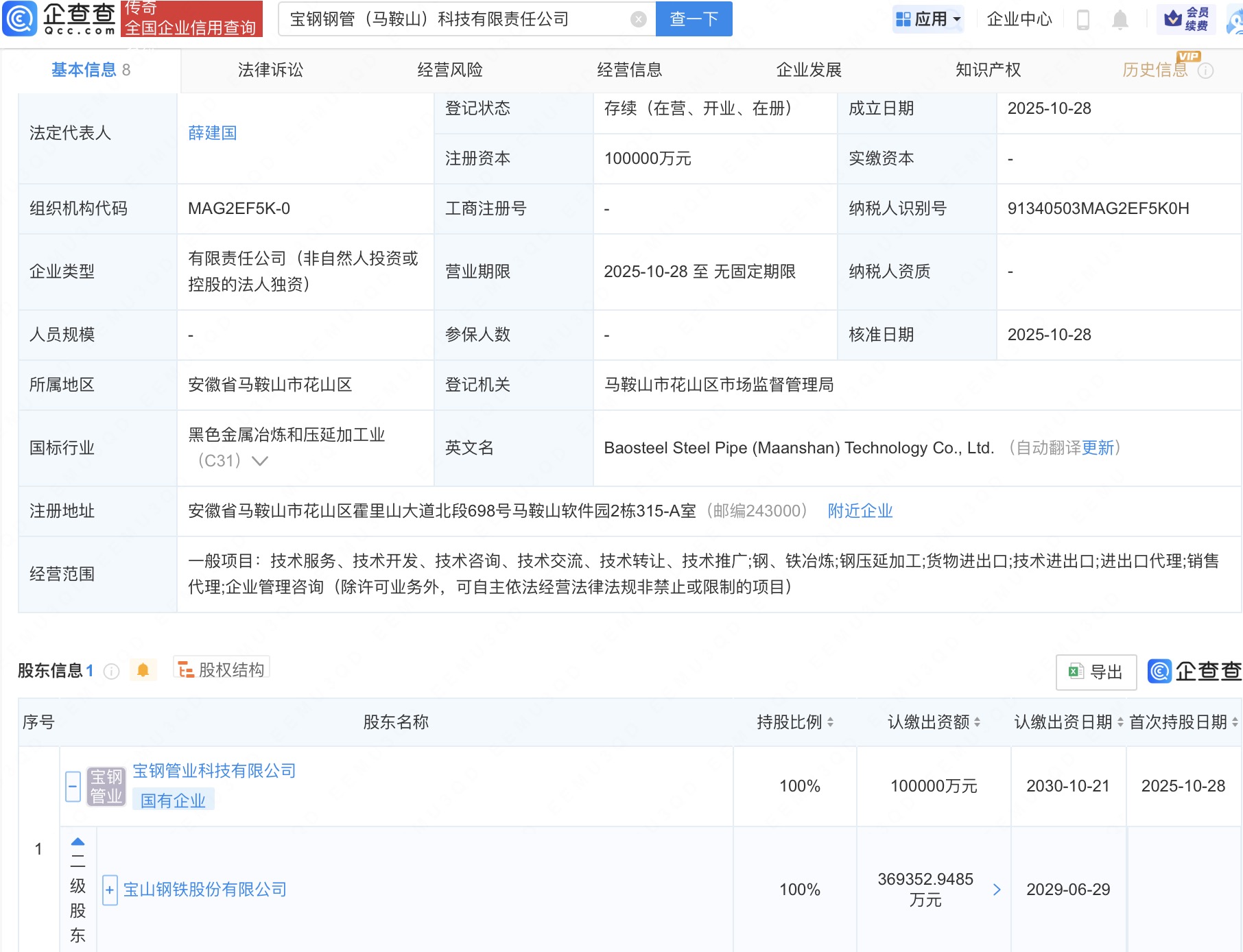Image resolution: width=1243 pixels, height=952 pixels.
Task: Clear the search box text
Action: coord(638,19)
